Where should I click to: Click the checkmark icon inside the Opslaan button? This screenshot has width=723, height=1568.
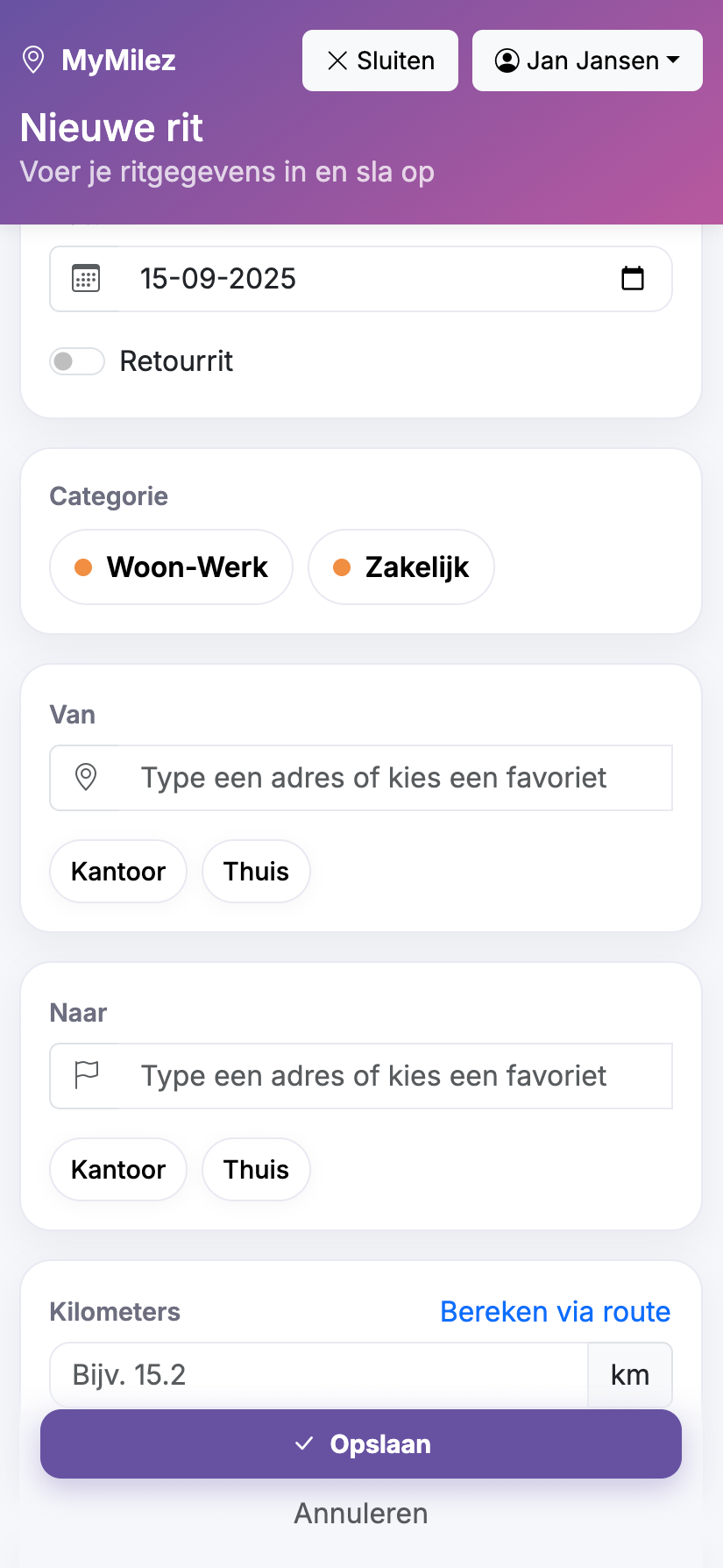click(x=304, y=1443)
